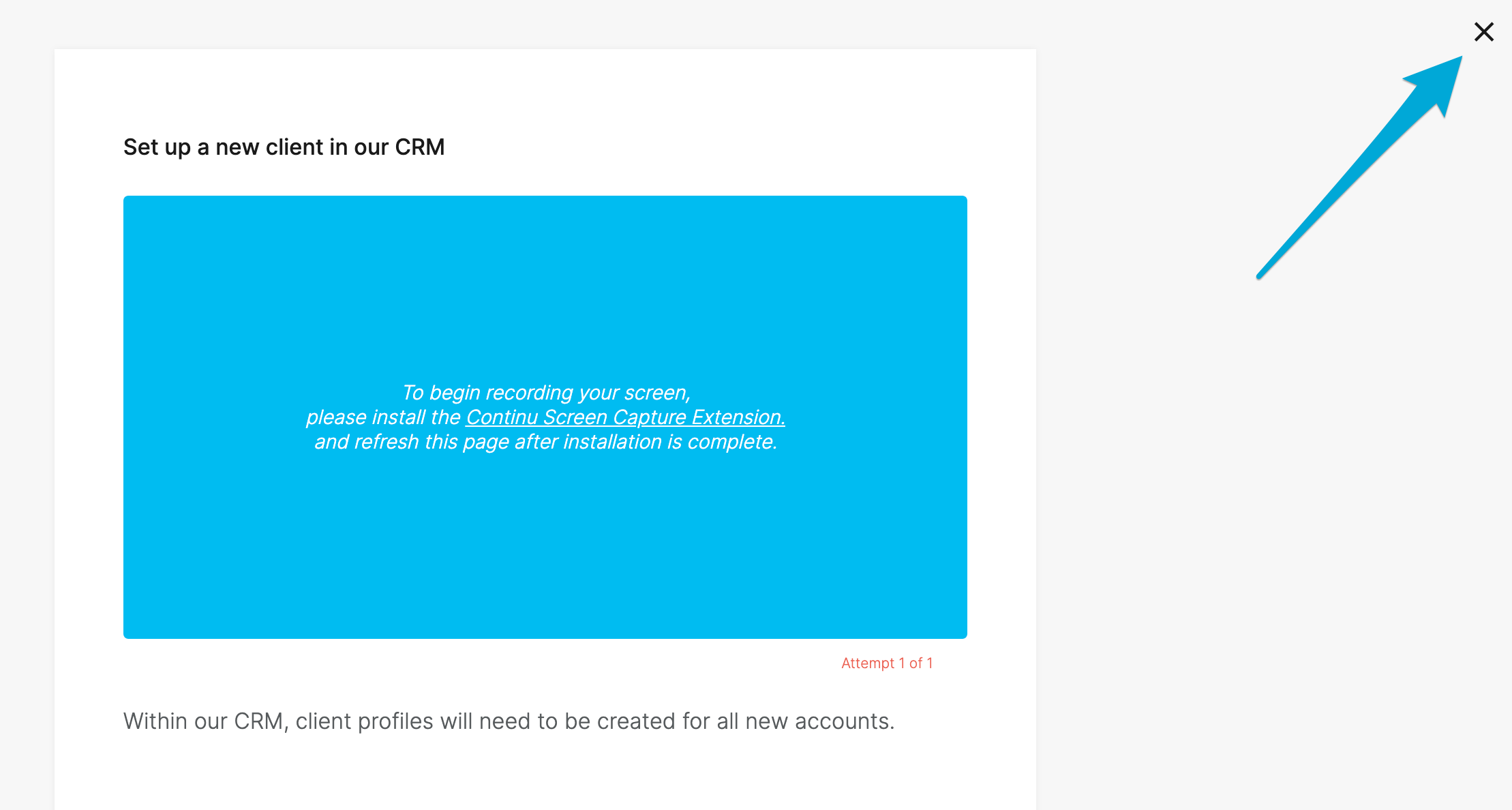Click the "Within our CRM, client profiles" paragraph

click(x=509, y=721)
